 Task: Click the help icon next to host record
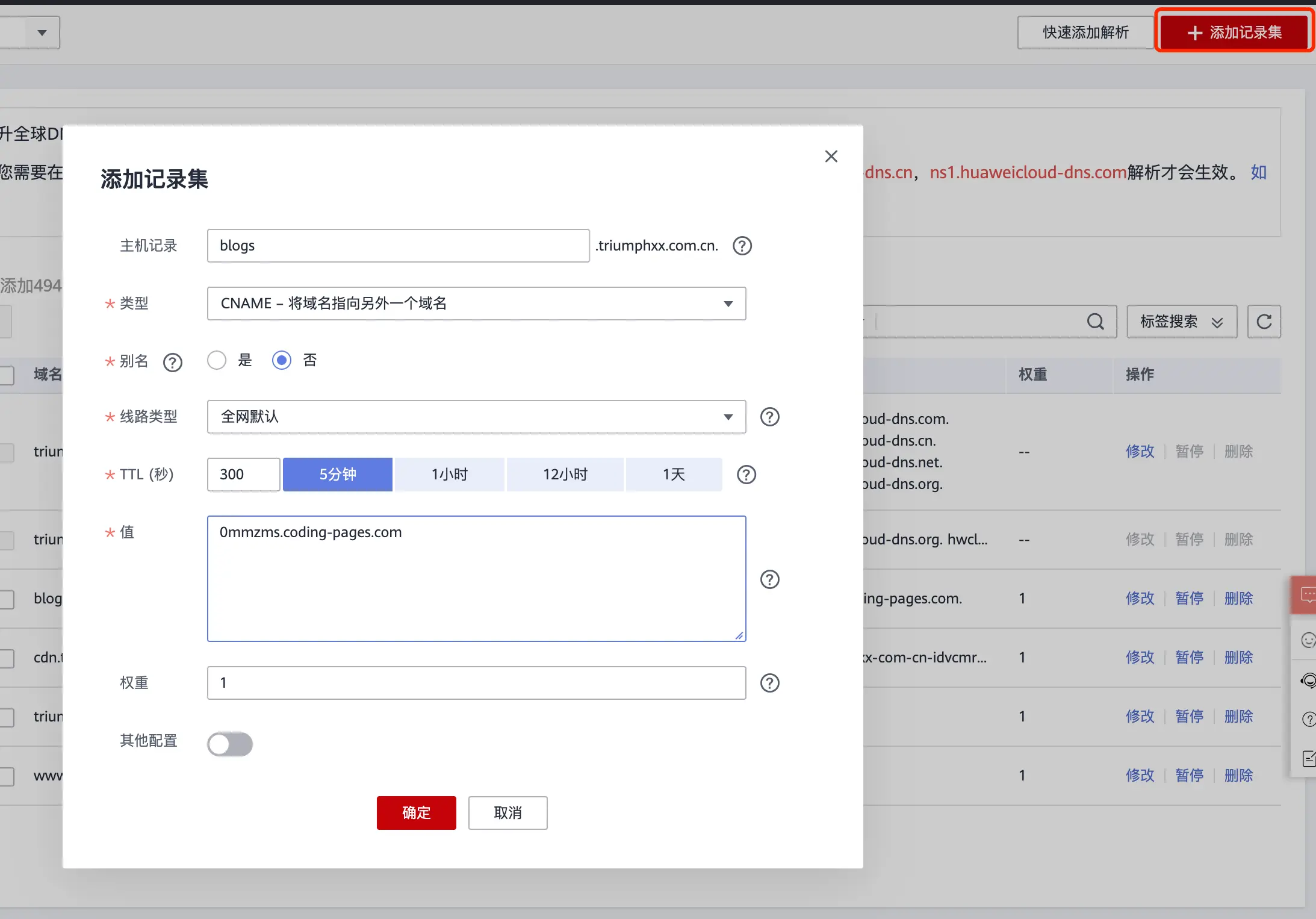tap(742, 246)
